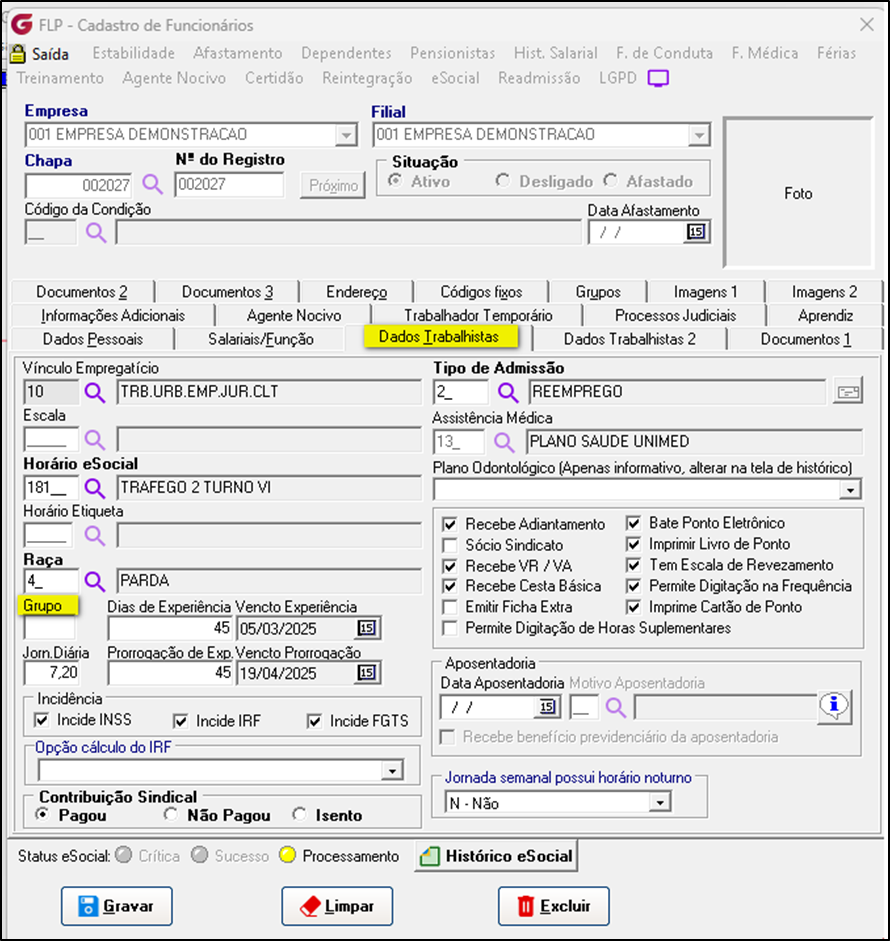Click the Próximo button

(333, 186)
